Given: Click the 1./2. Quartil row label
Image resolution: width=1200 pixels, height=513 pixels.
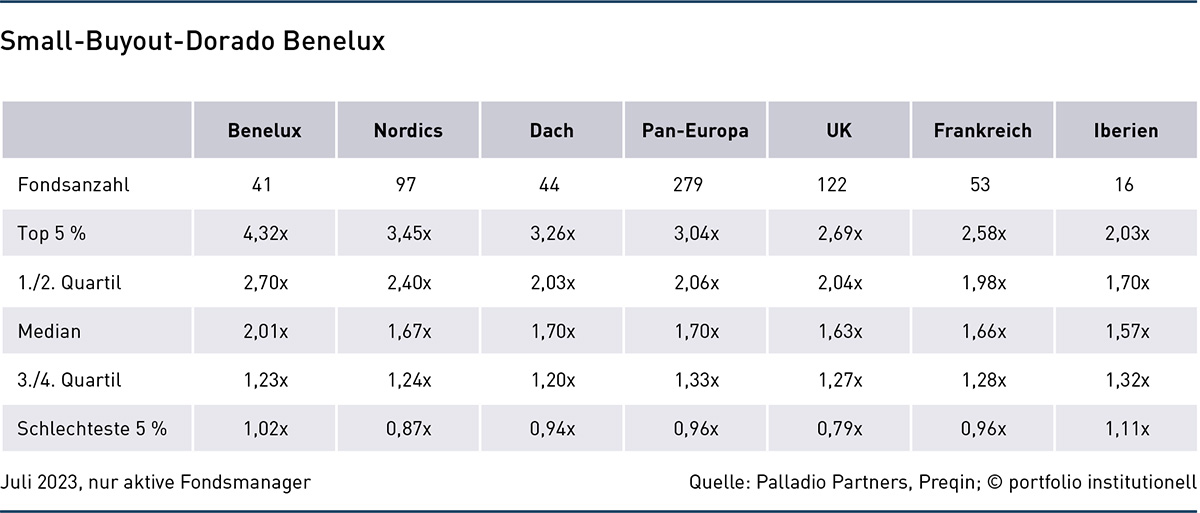Looking at the screenshot, I should [69, 283].
